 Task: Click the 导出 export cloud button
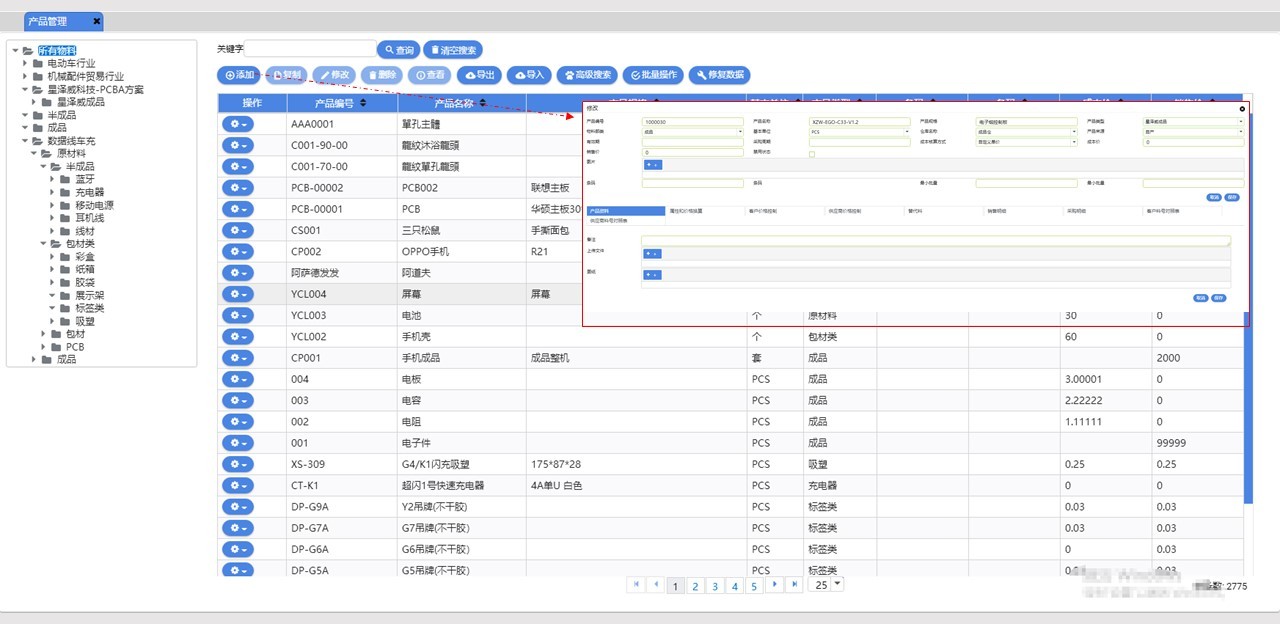click(480, 75)
